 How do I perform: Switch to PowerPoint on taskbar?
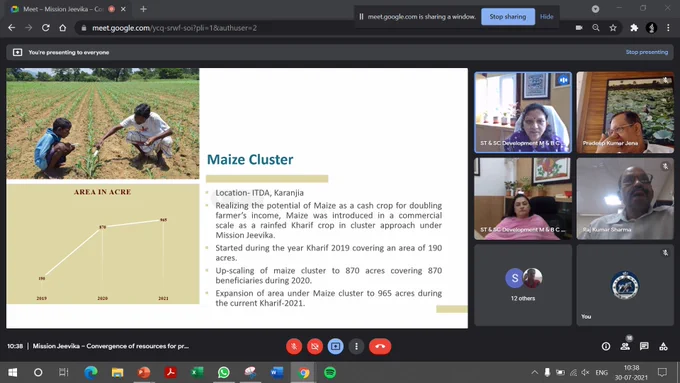click(x=144, y=372)
